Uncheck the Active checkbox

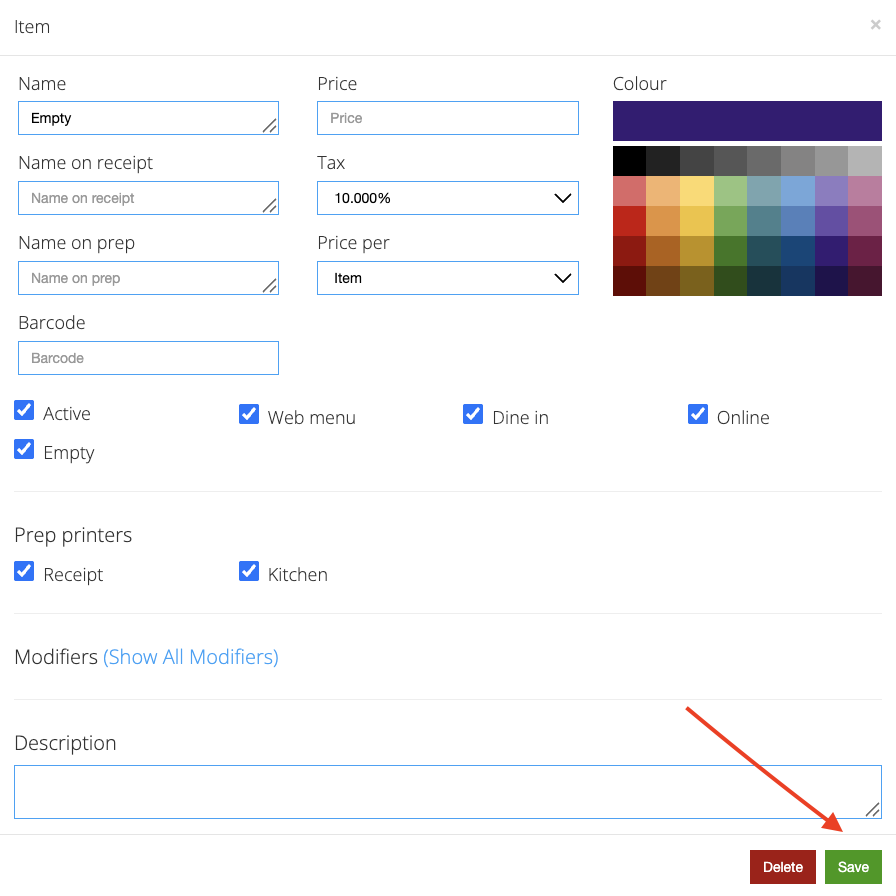coord(24,410)
